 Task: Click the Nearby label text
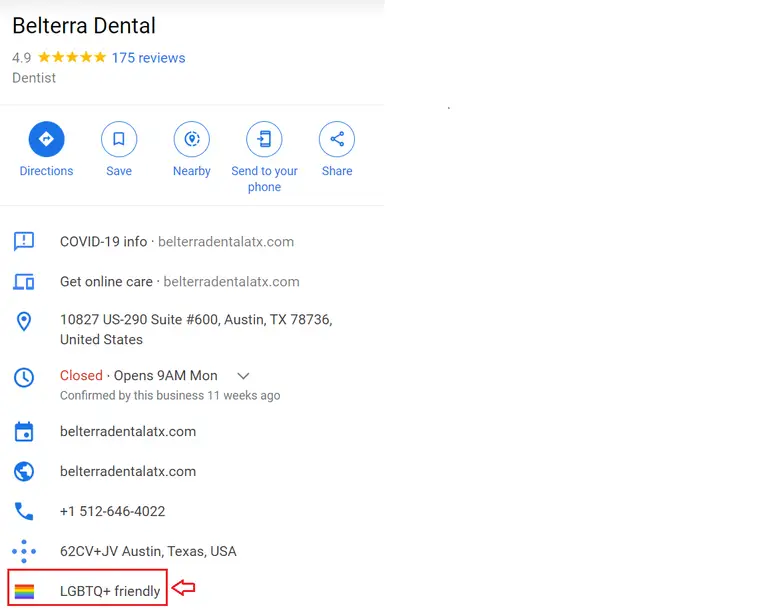coord(192,171)
